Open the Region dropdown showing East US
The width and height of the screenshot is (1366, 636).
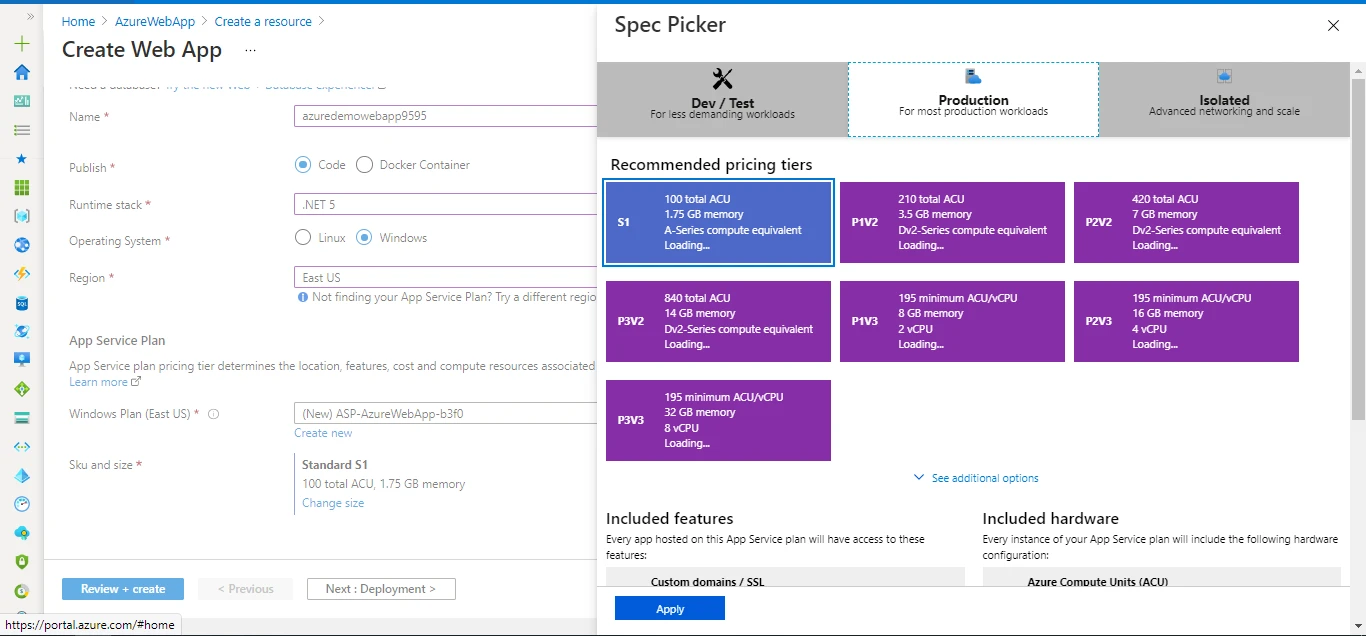445,277
